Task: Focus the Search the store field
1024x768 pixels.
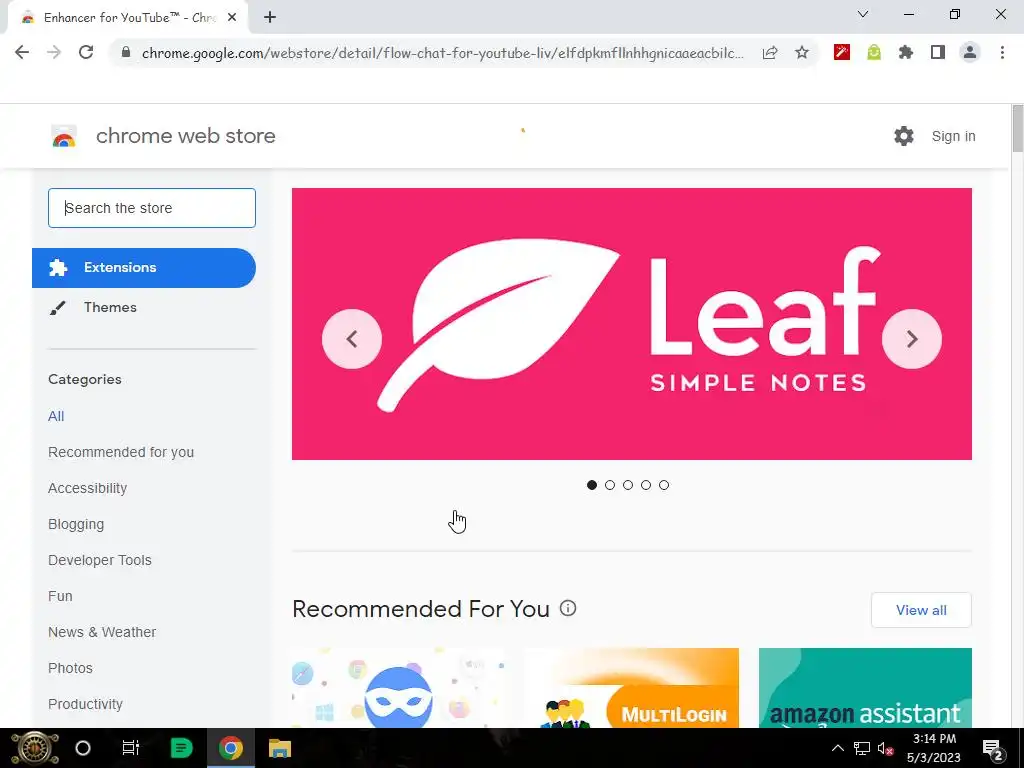Action: [x=152, y=208]
